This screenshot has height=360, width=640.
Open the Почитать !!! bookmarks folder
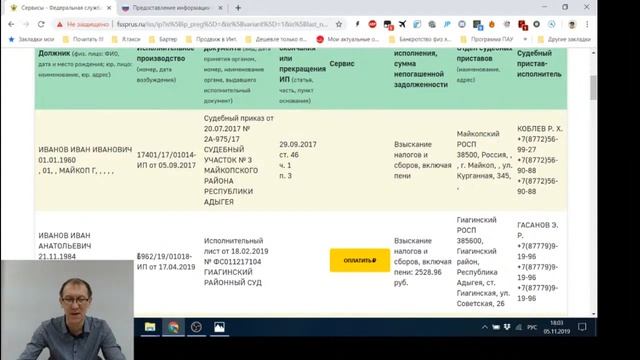(83, 39)
